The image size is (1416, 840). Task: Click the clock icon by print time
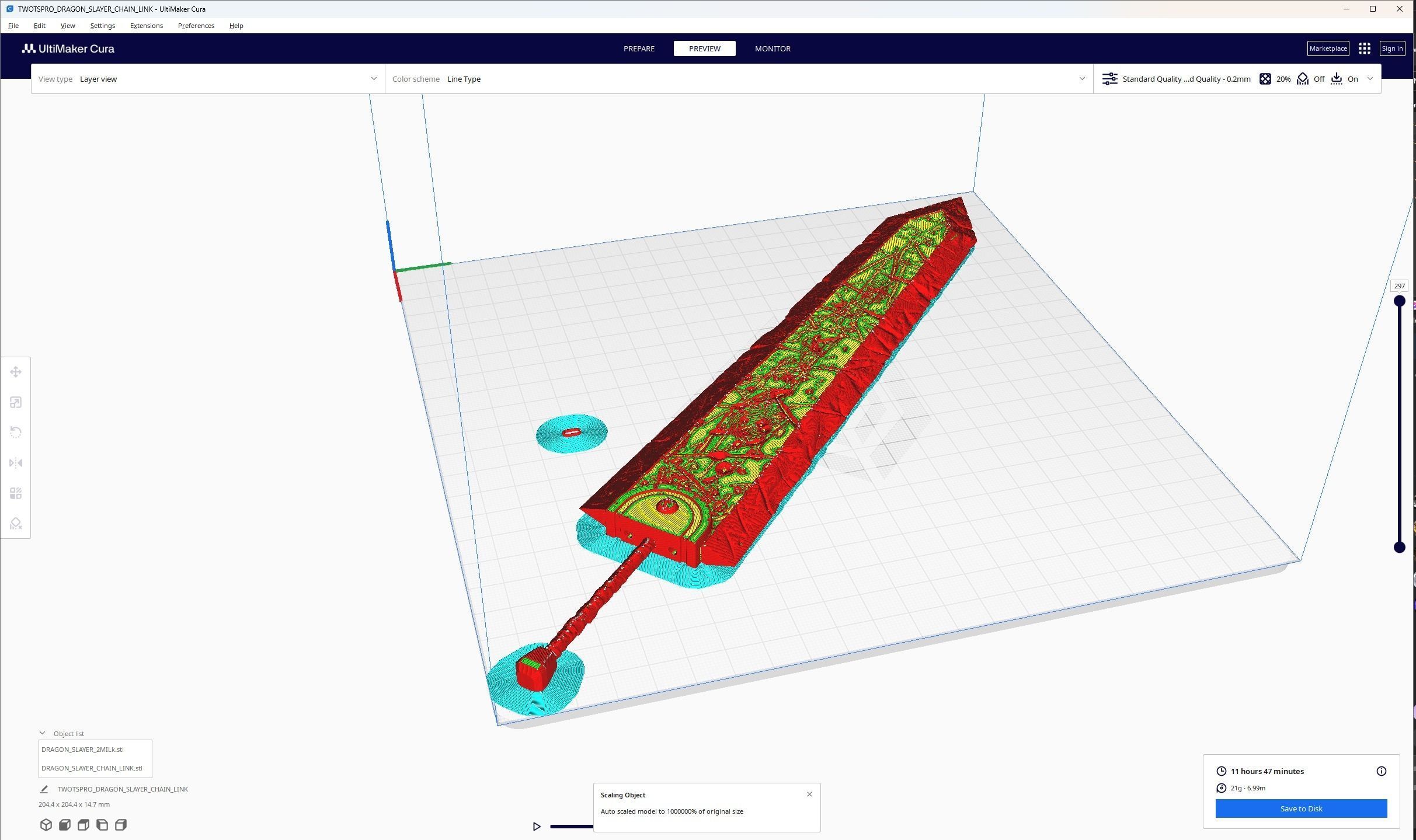(1221, 771)
